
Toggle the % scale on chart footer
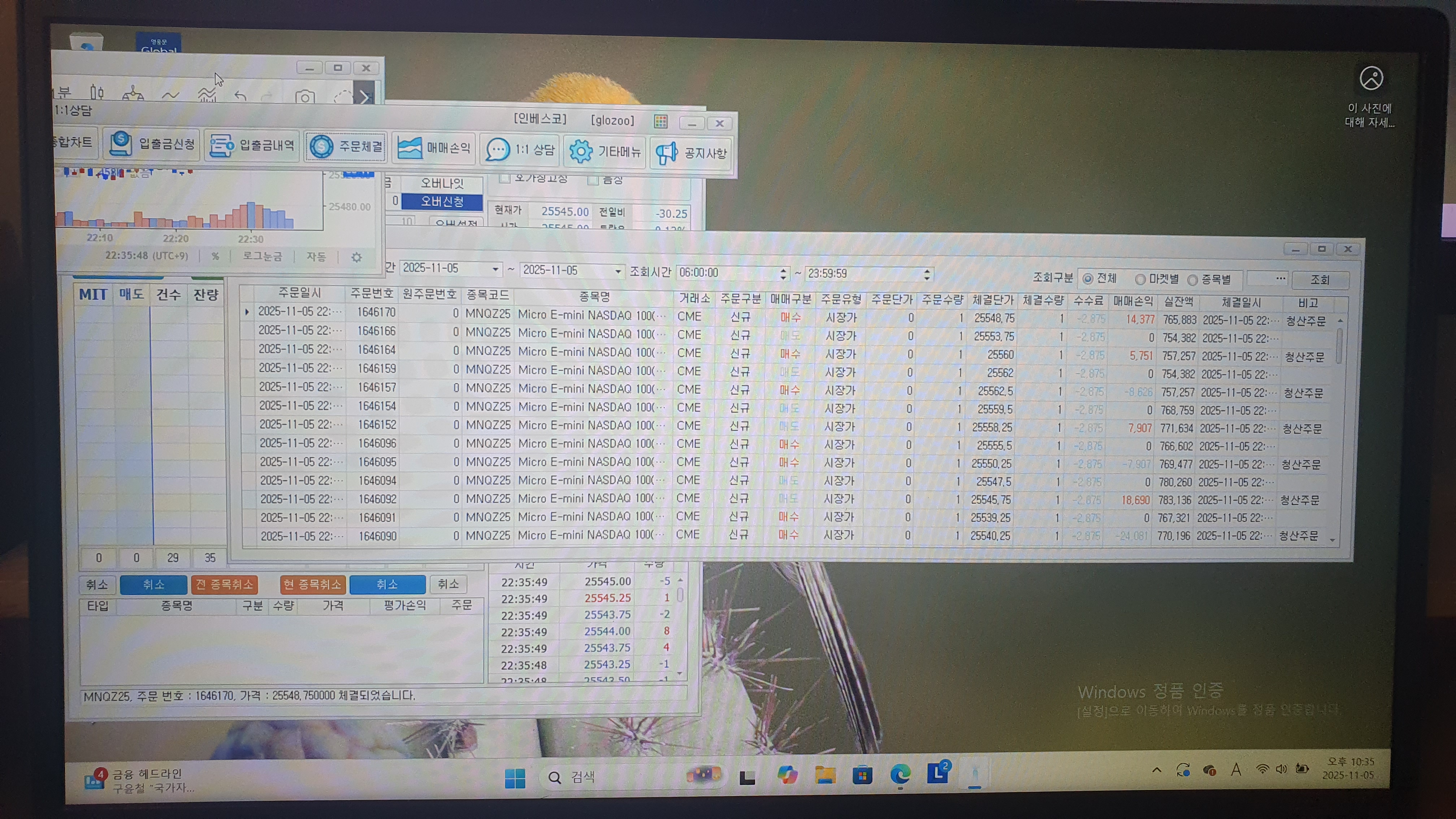pos(215,256)
